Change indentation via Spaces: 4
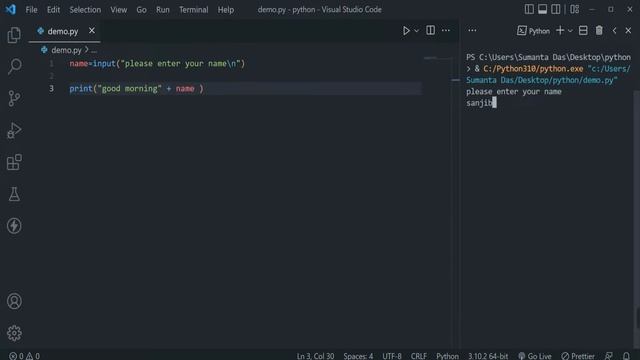 [358, 356]
